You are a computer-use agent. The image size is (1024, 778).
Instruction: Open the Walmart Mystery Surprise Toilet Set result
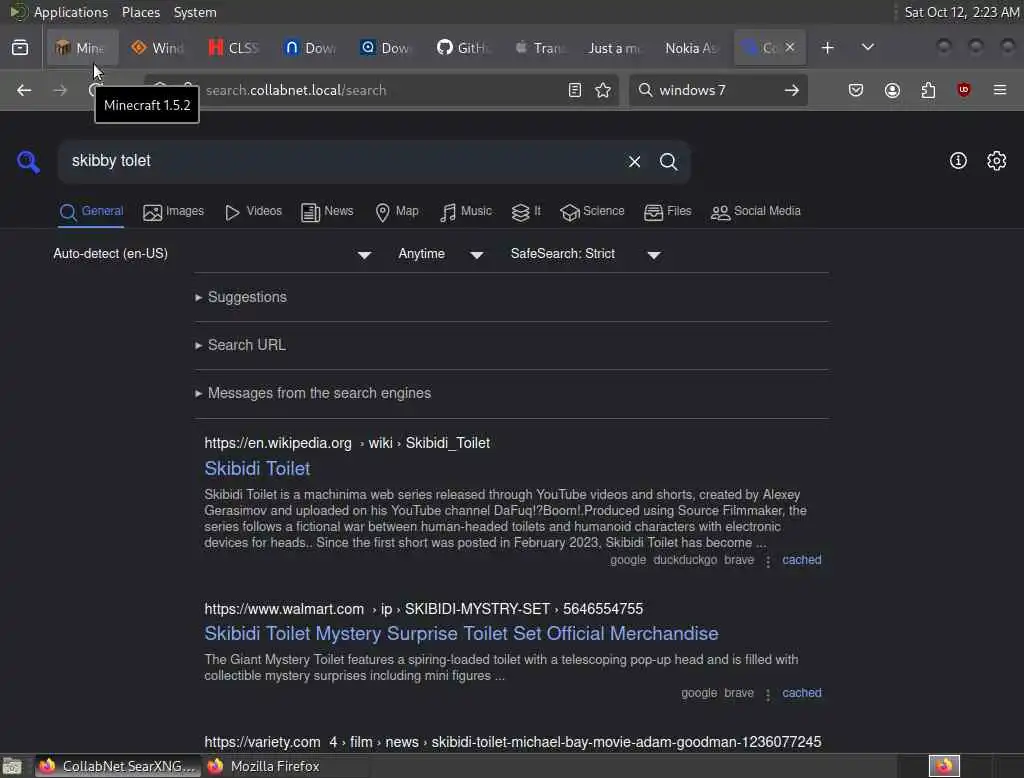(x=461, y=634)
